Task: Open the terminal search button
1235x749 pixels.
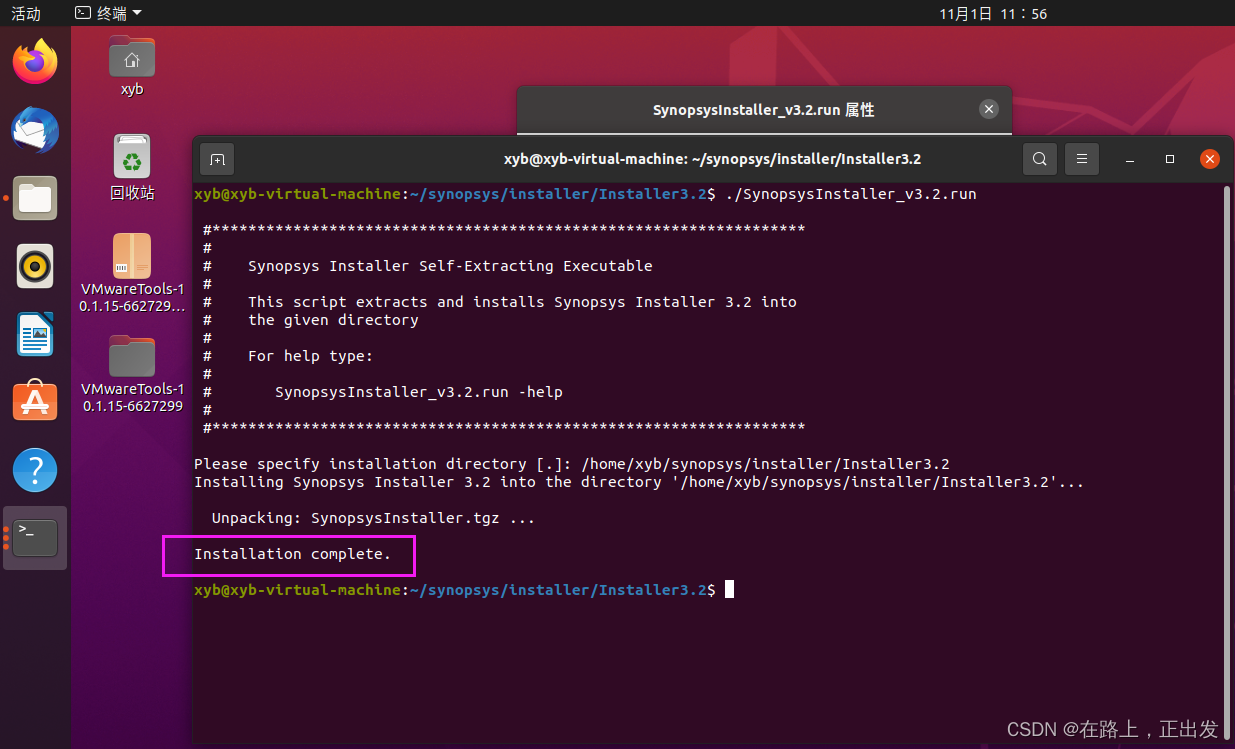Action: coord(1039,158)
